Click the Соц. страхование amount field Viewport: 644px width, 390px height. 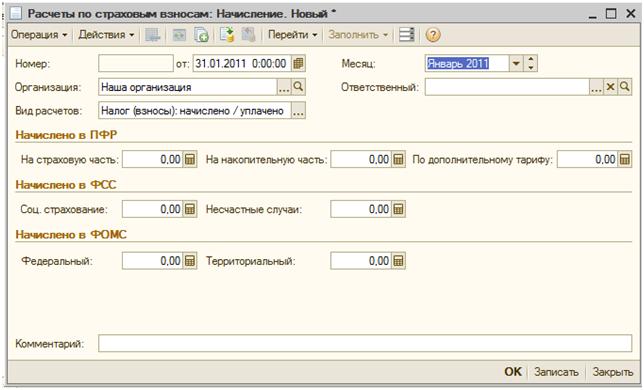pos(152,209)
